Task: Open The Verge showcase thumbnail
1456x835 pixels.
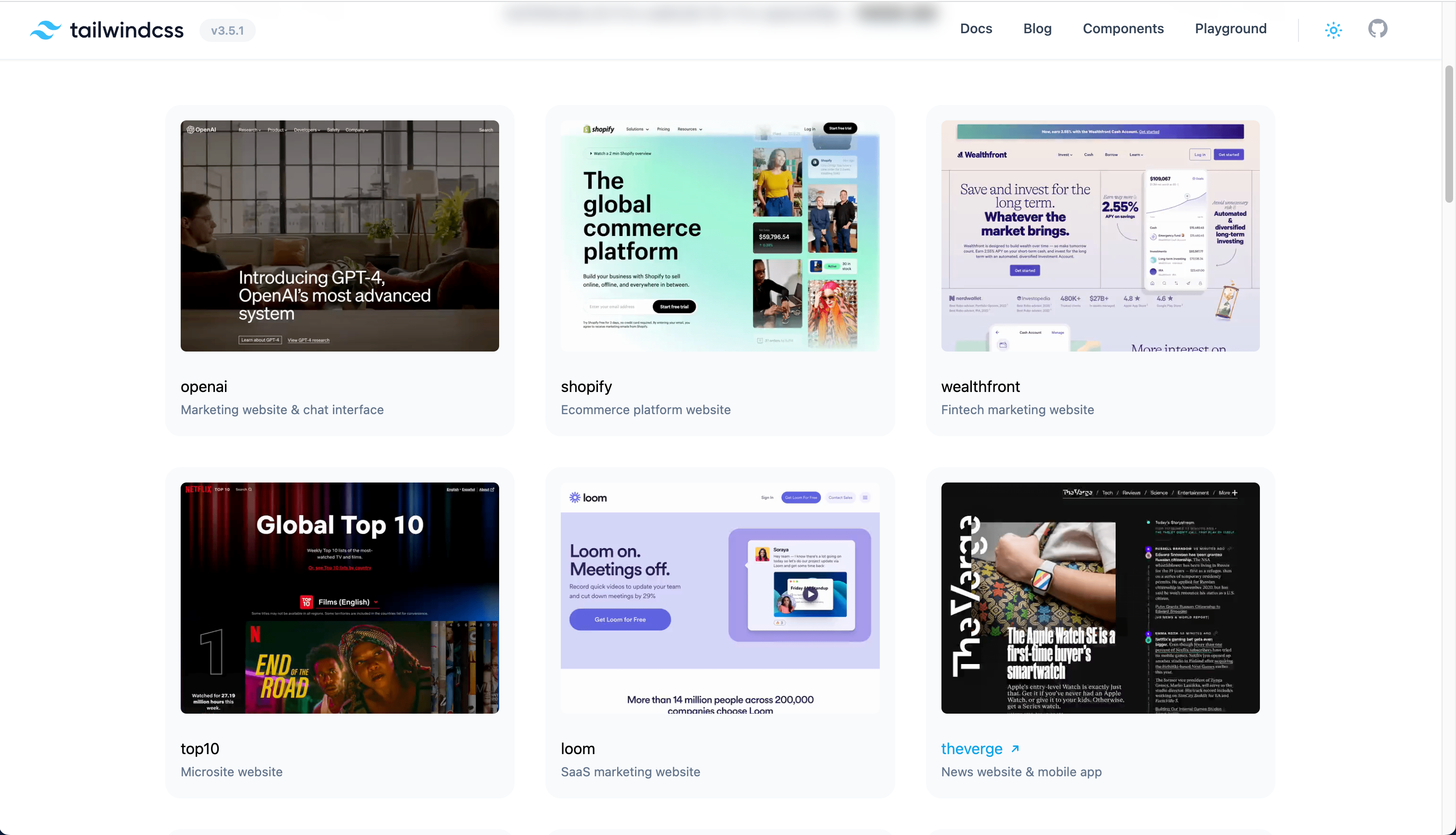Action: pyautogui.click(x=1100, y=598)
